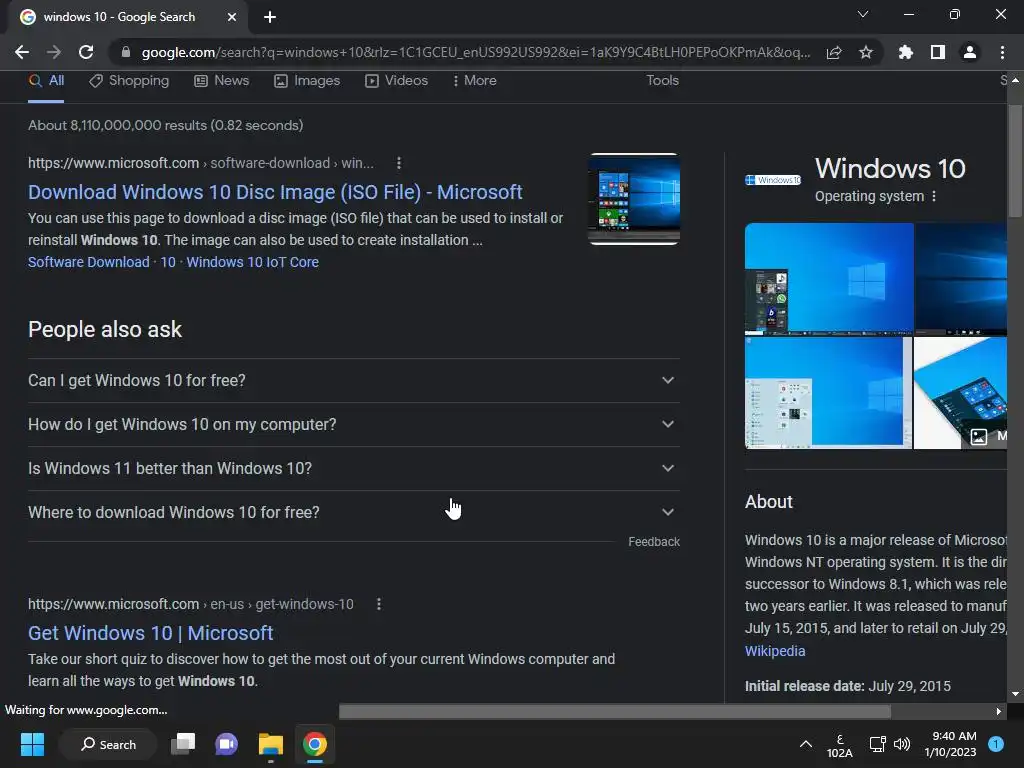The image size is (1024, 768).
Task: Bookmark this page with the star
Action: click(866, 52)
